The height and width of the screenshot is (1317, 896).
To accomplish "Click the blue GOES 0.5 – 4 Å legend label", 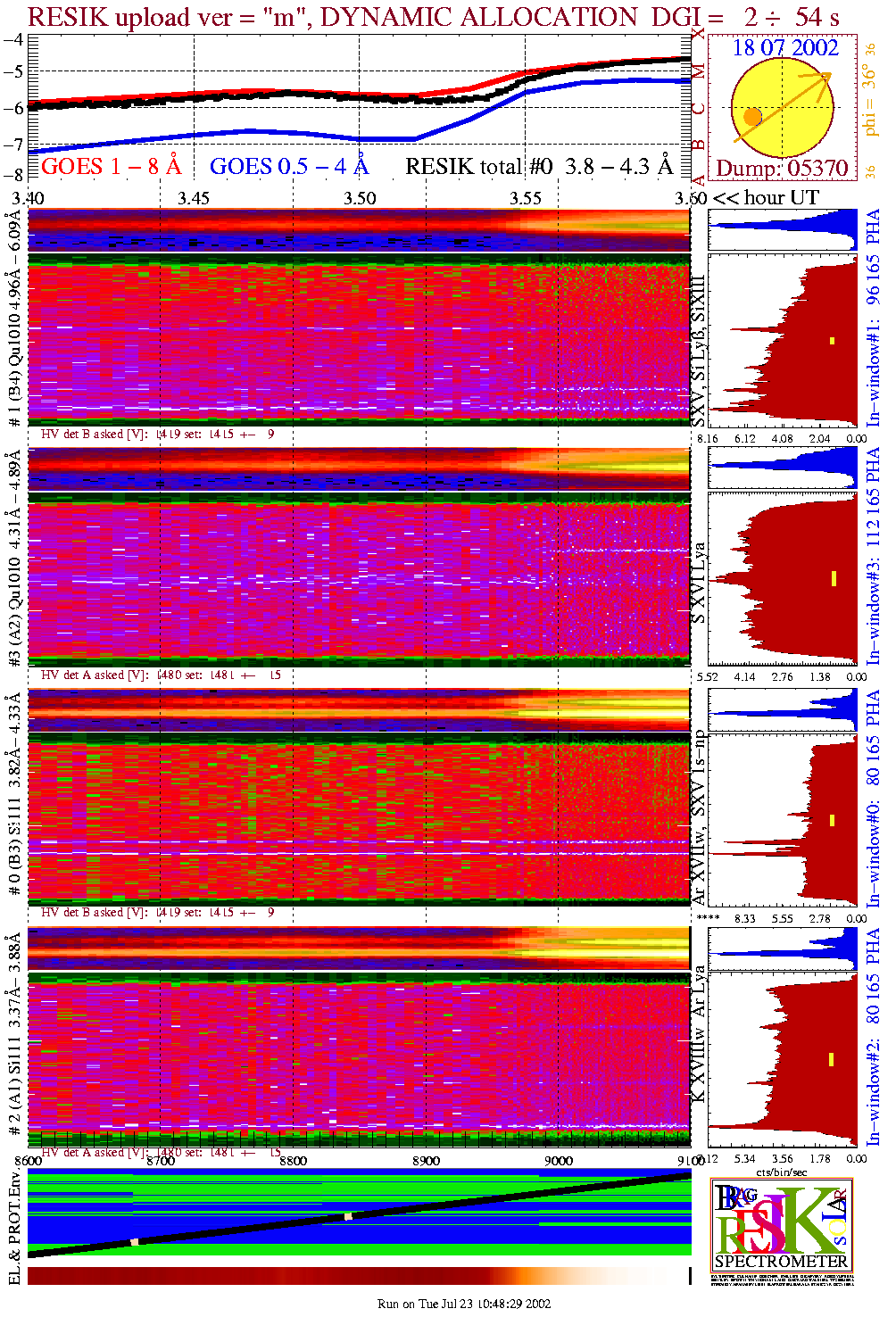I will tap(288, 167).
